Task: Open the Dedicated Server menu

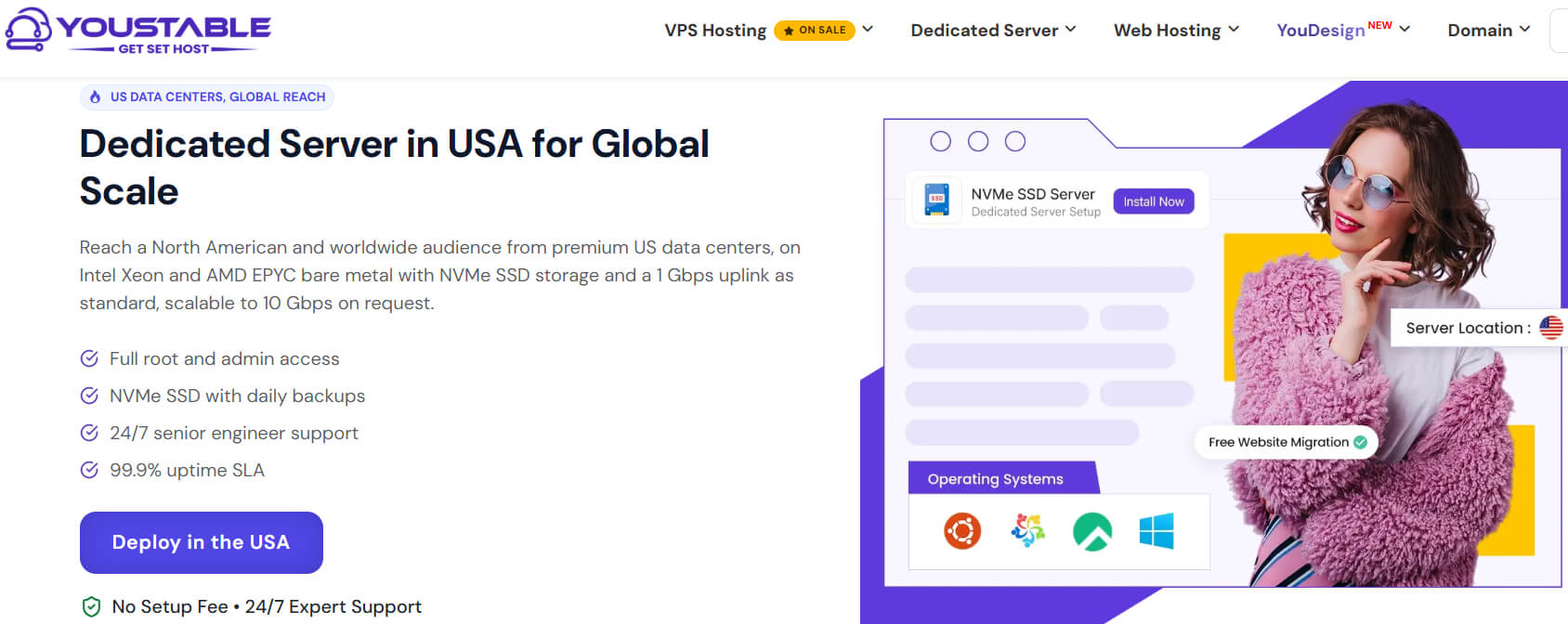Action: (984, 30)
